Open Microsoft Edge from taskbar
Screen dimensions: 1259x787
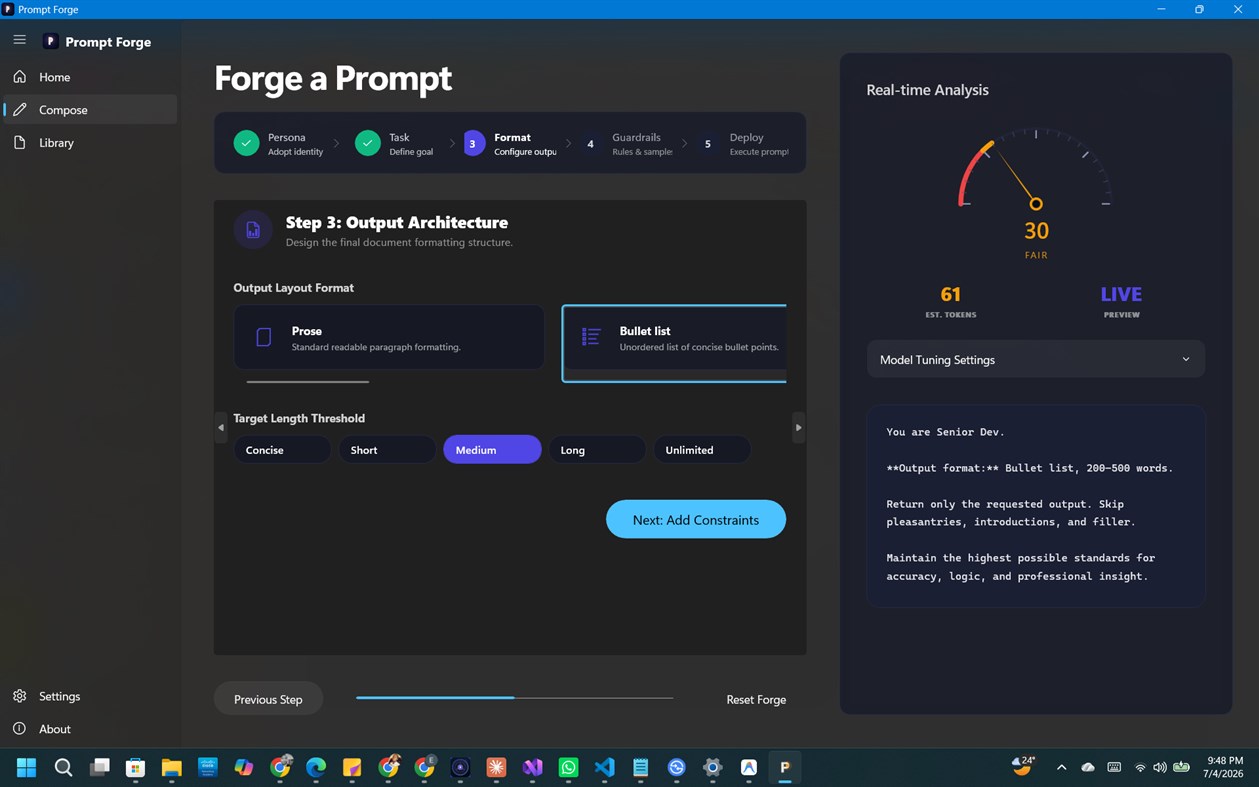click(x=316, y=767)
